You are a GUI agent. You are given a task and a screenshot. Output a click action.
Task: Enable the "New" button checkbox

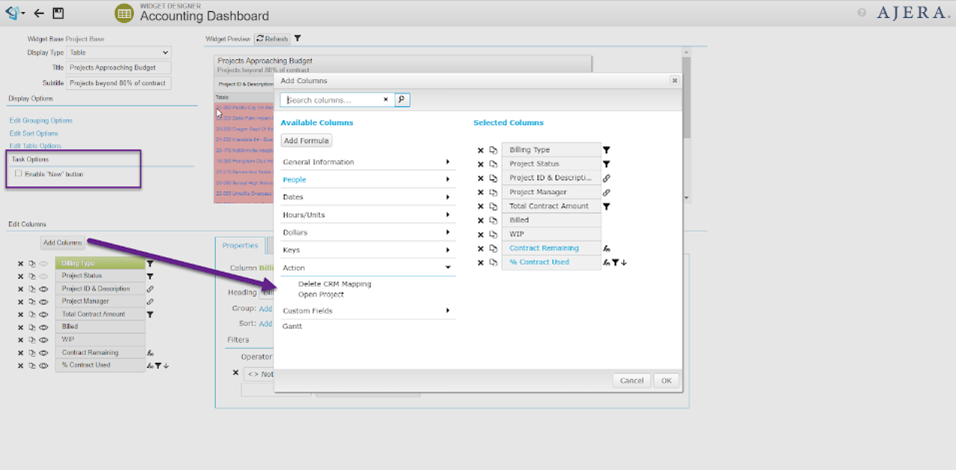pos(18,174)
